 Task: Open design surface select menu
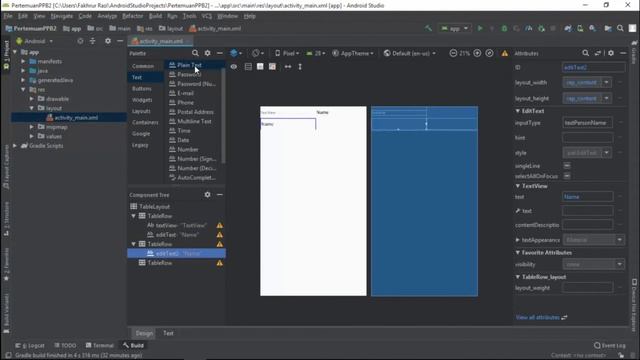[x=236, y=53]
